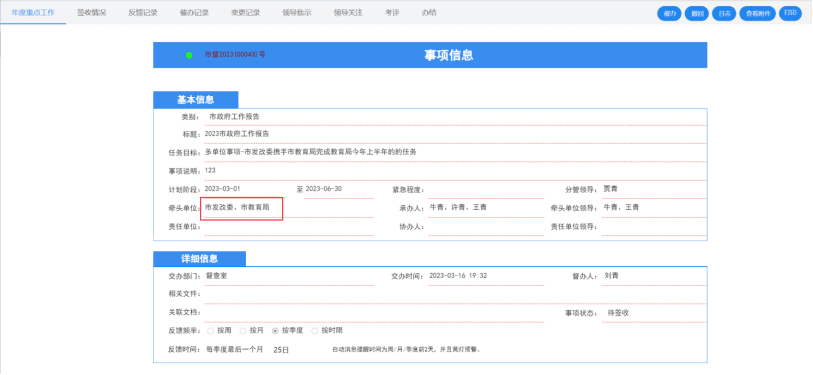
Task: Open the 反馈记录 tab
Action: click(143, 12)
